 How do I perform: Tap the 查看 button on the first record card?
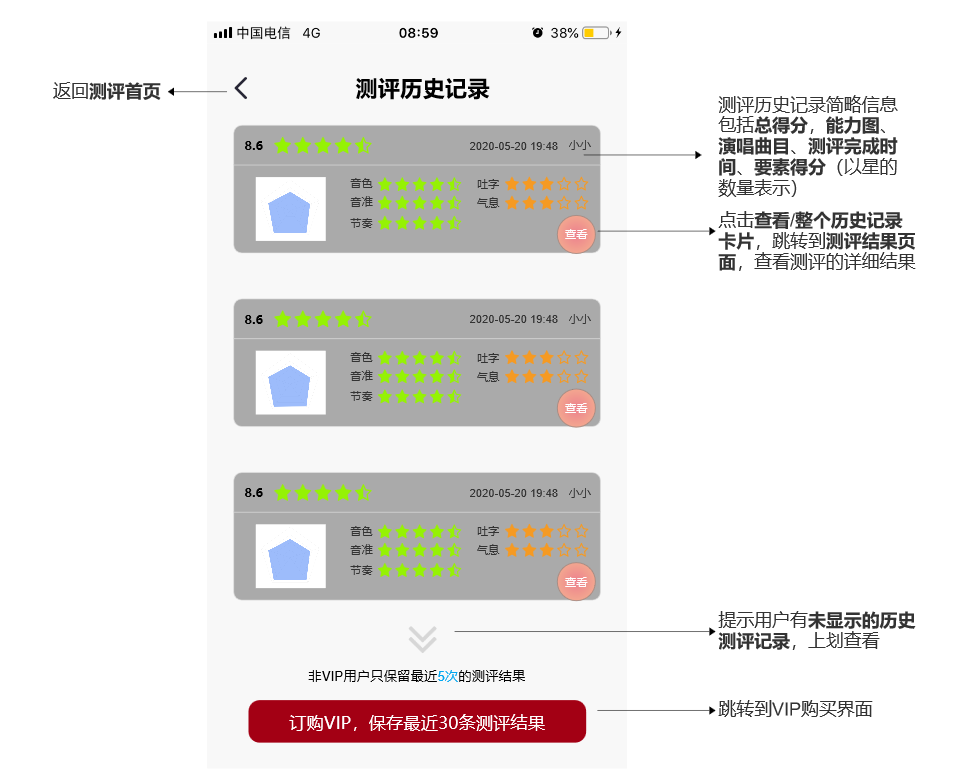[x=576, y=235]
